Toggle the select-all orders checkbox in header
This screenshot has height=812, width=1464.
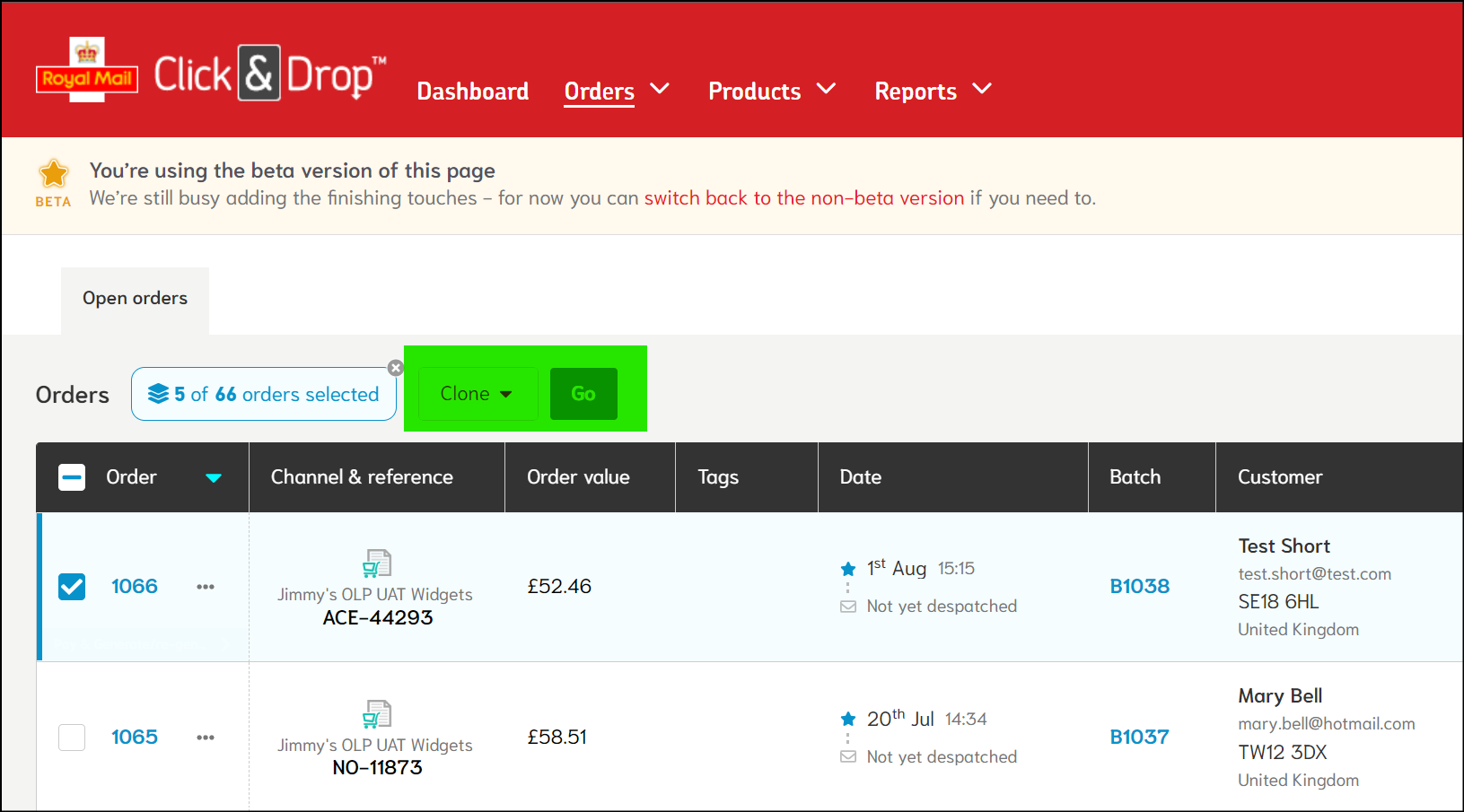[x=72, y=477]
